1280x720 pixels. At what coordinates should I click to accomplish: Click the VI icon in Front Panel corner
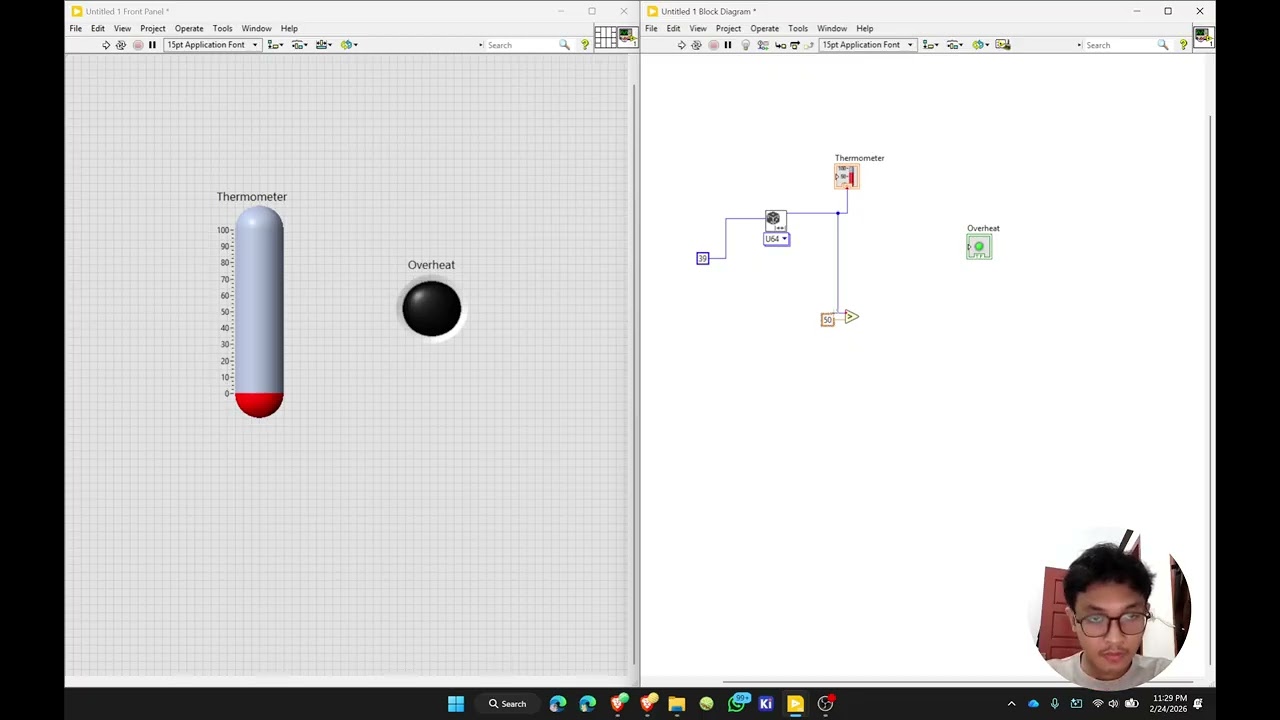[x=627, y=37]
